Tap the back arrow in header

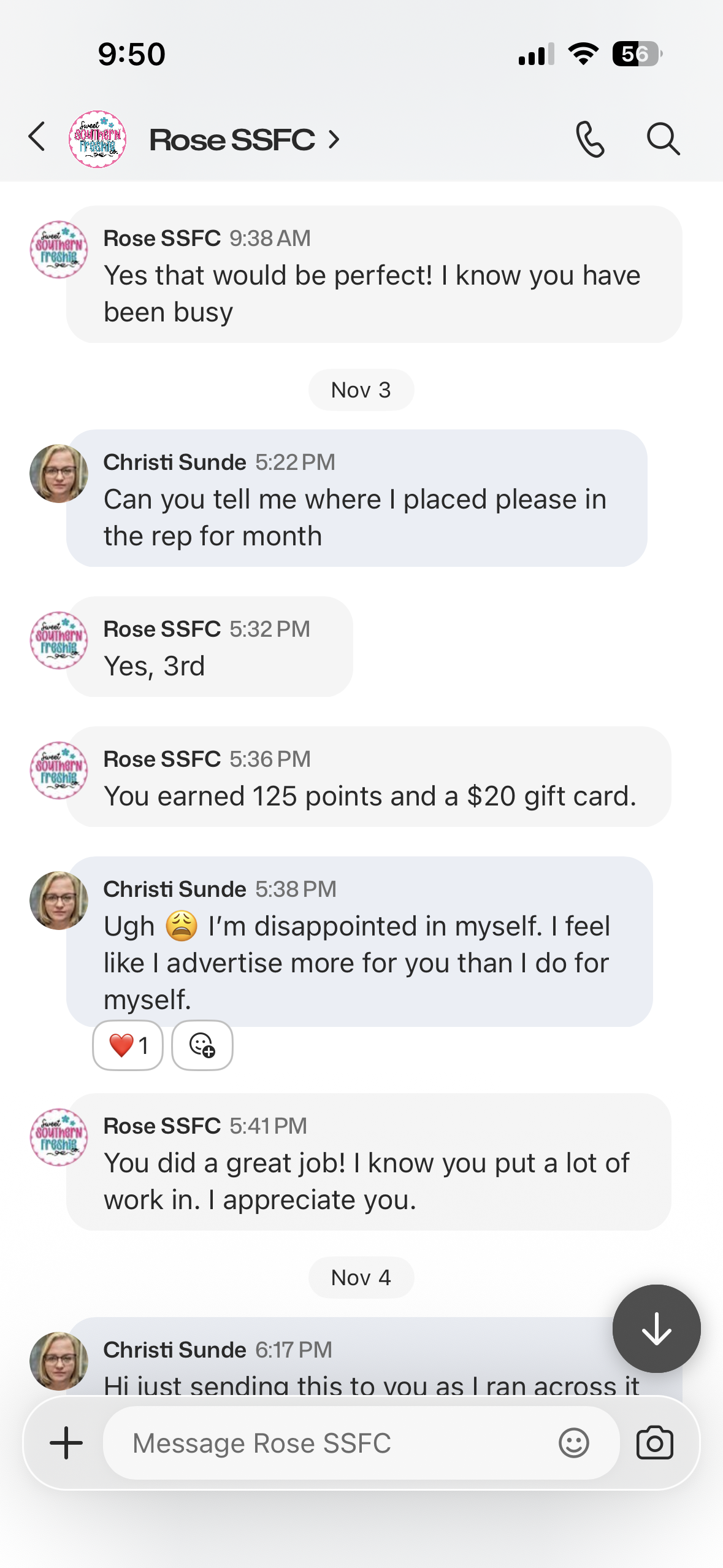[37, 137]
